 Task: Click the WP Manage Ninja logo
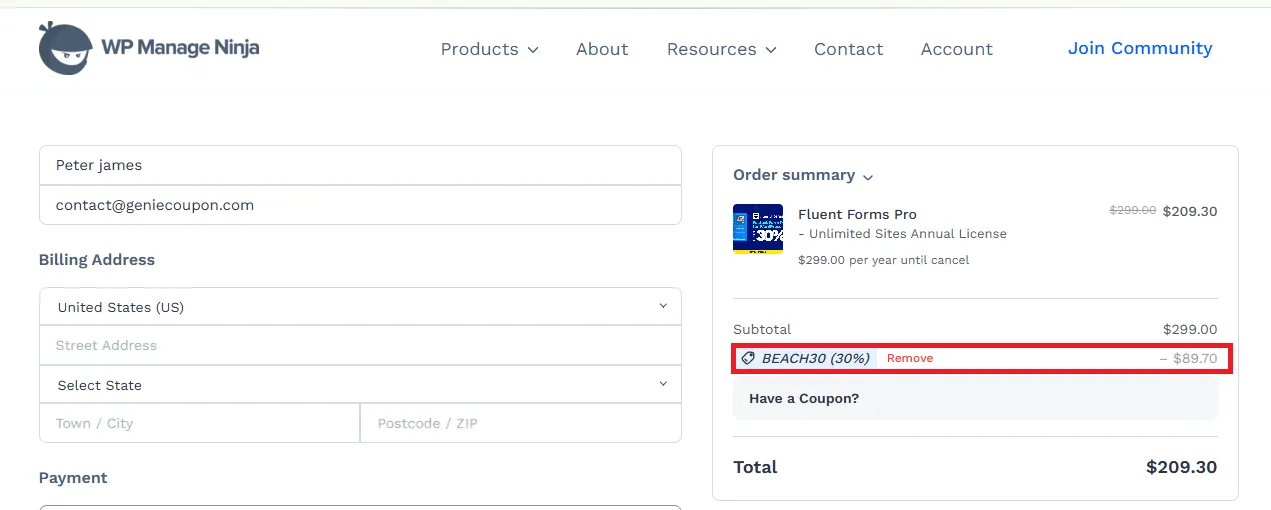pyautogui.click(x=149, y=48)
